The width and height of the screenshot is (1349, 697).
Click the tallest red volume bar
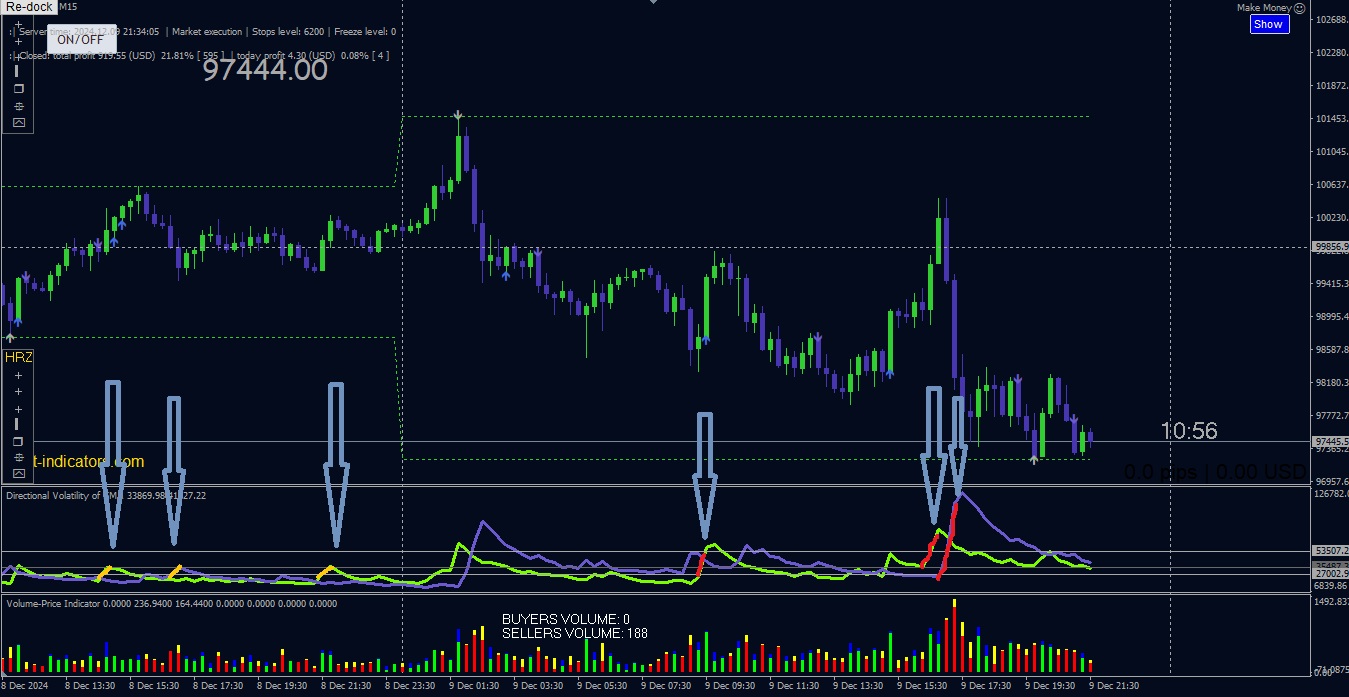point(954,639)
